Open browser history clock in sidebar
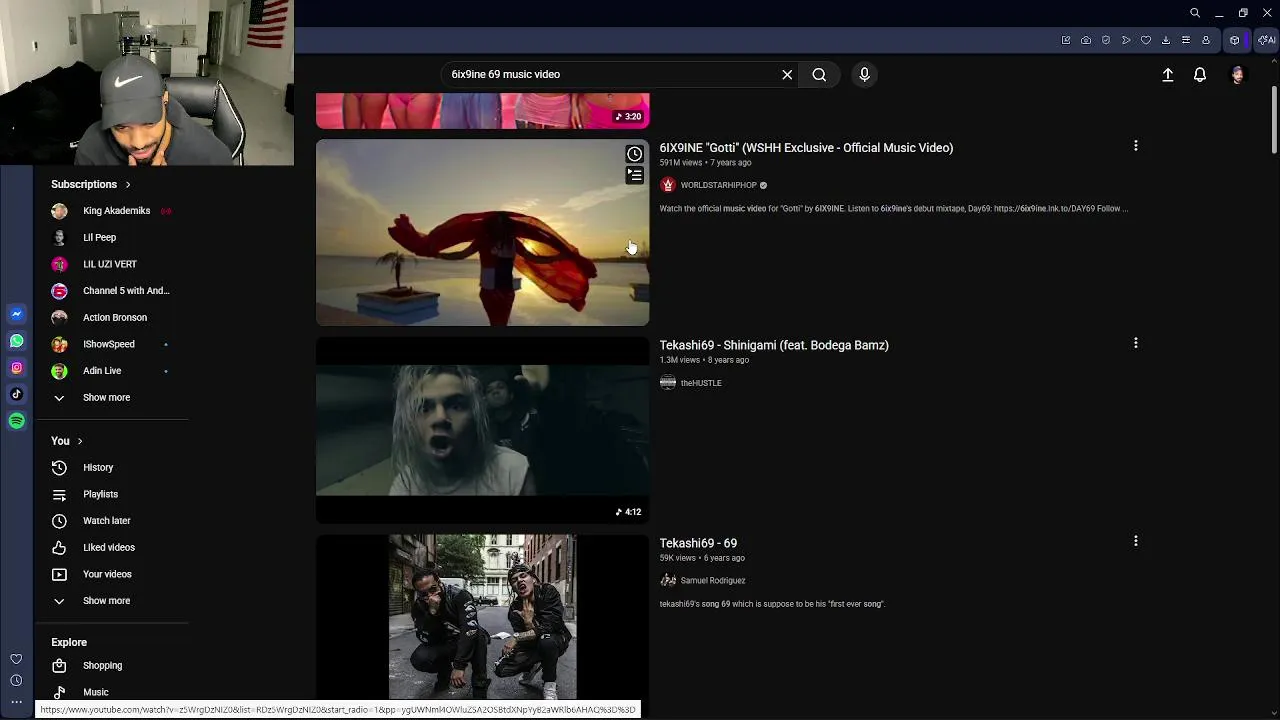The height and width of the screenshot is (720, 1280). pos(16,681)
